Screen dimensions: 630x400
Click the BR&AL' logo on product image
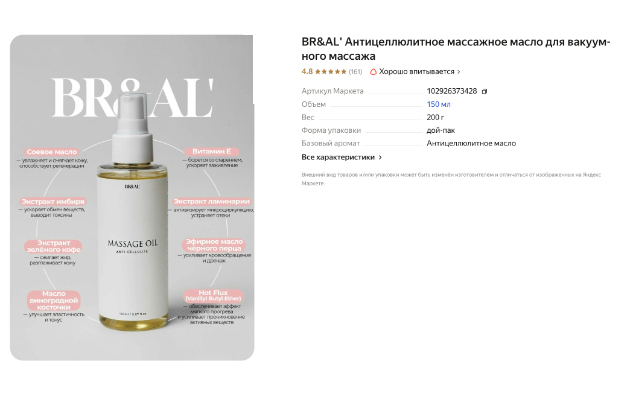point(133,98)
